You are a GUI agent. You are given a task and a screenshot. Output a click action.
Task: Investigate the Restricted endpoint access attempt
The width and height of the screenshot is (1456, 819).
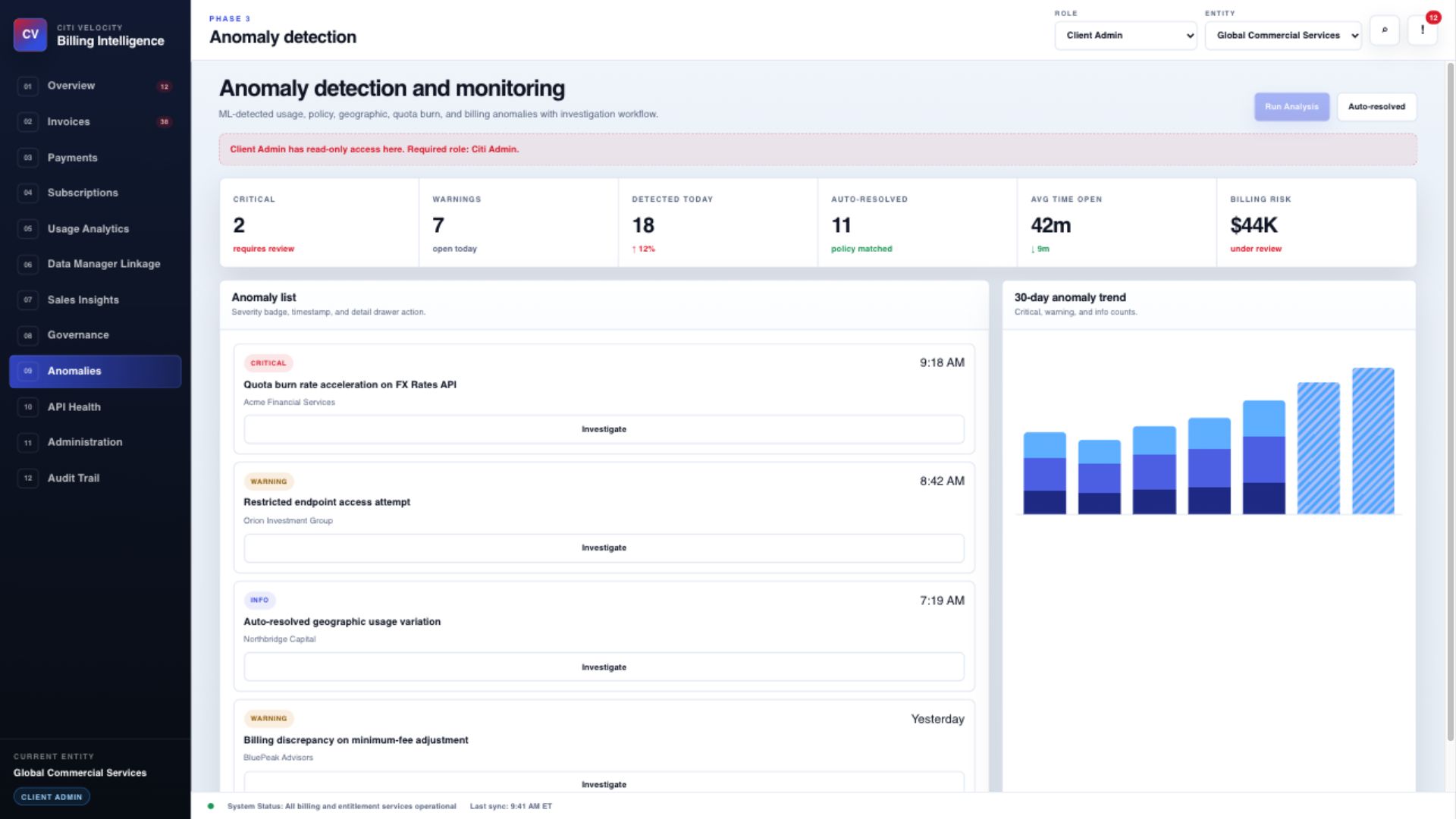604,548
